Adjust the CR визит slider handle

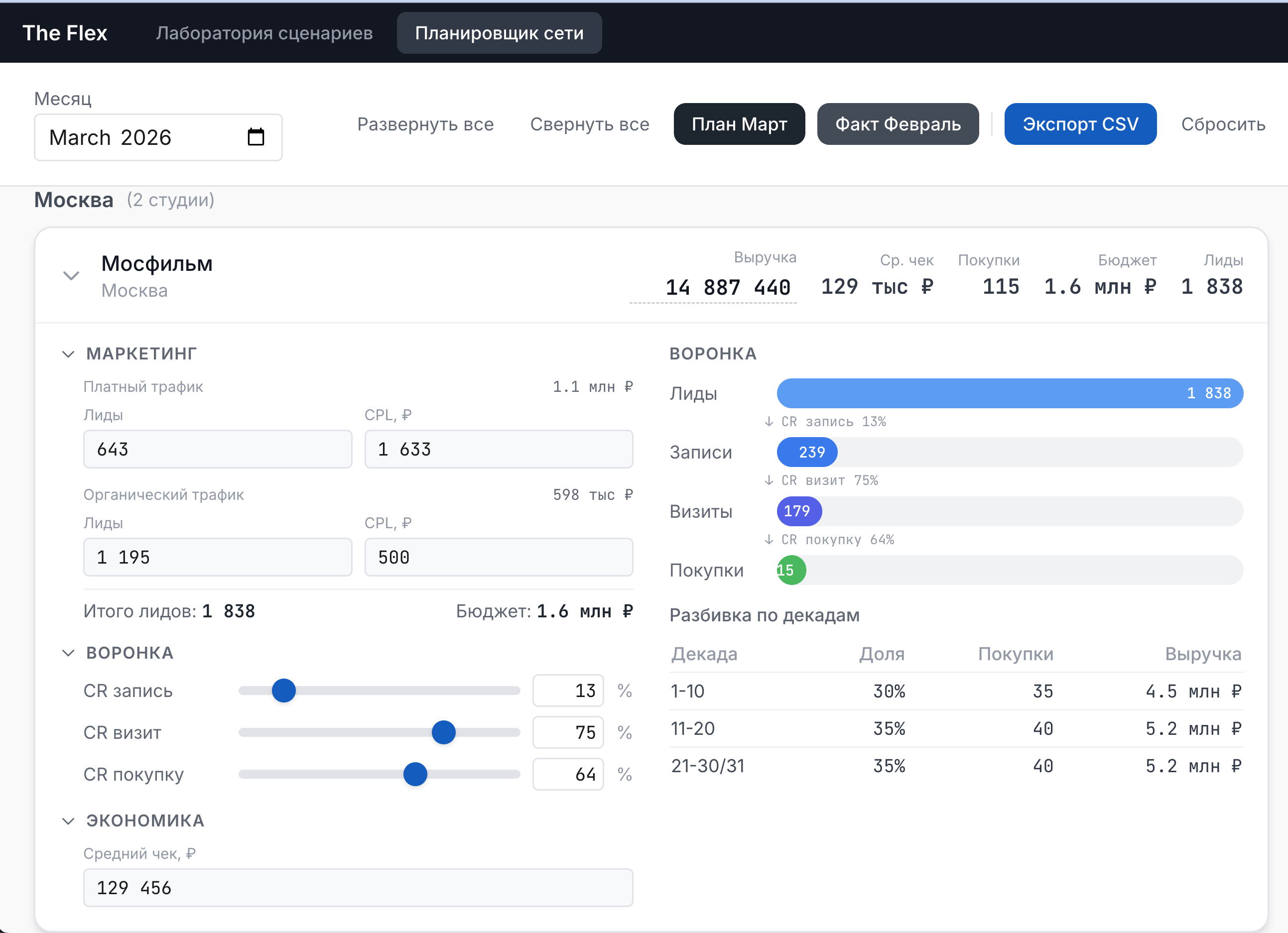pos(444,732)
